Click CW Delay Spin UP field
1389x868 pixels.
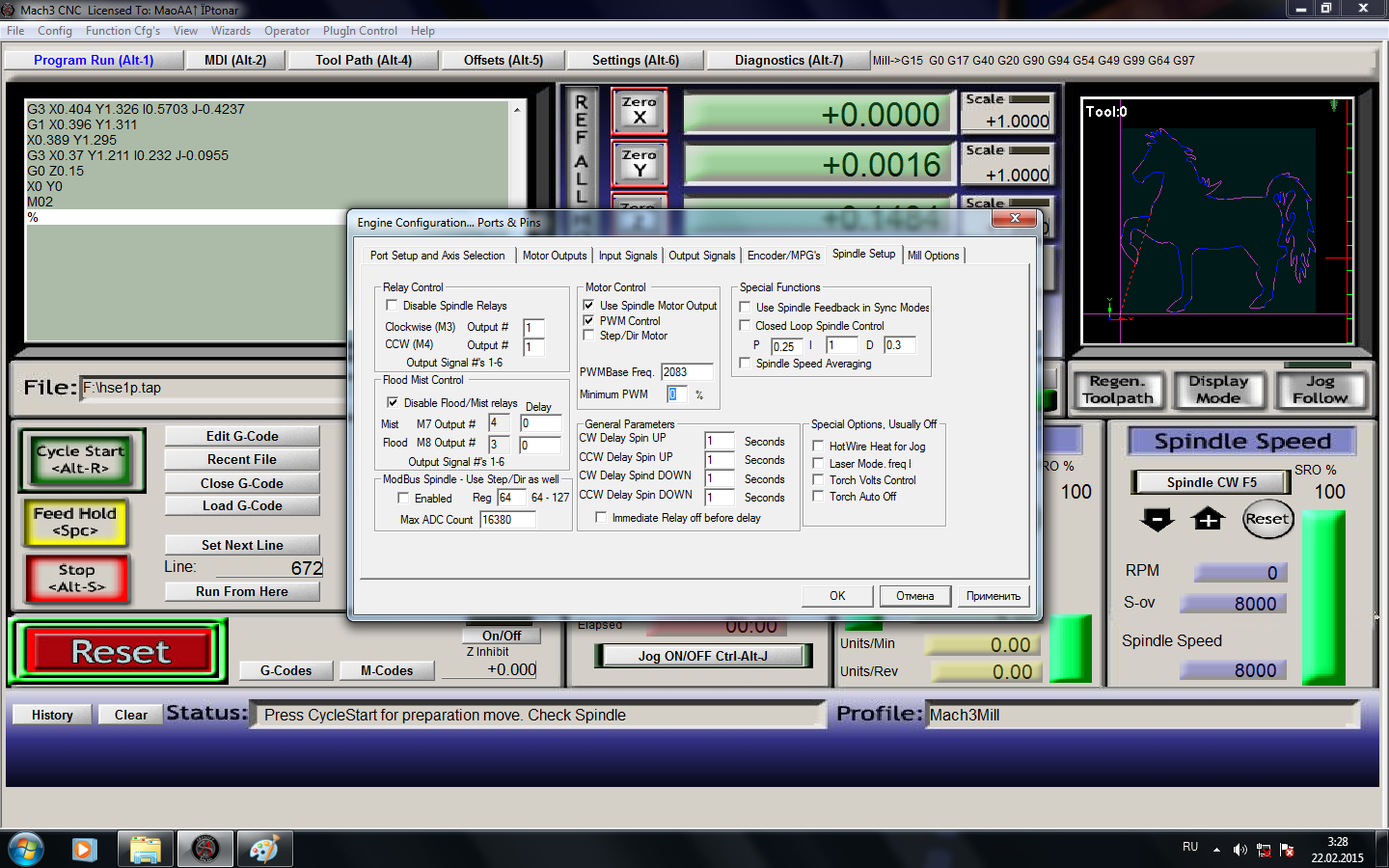[x=720, y=441]
